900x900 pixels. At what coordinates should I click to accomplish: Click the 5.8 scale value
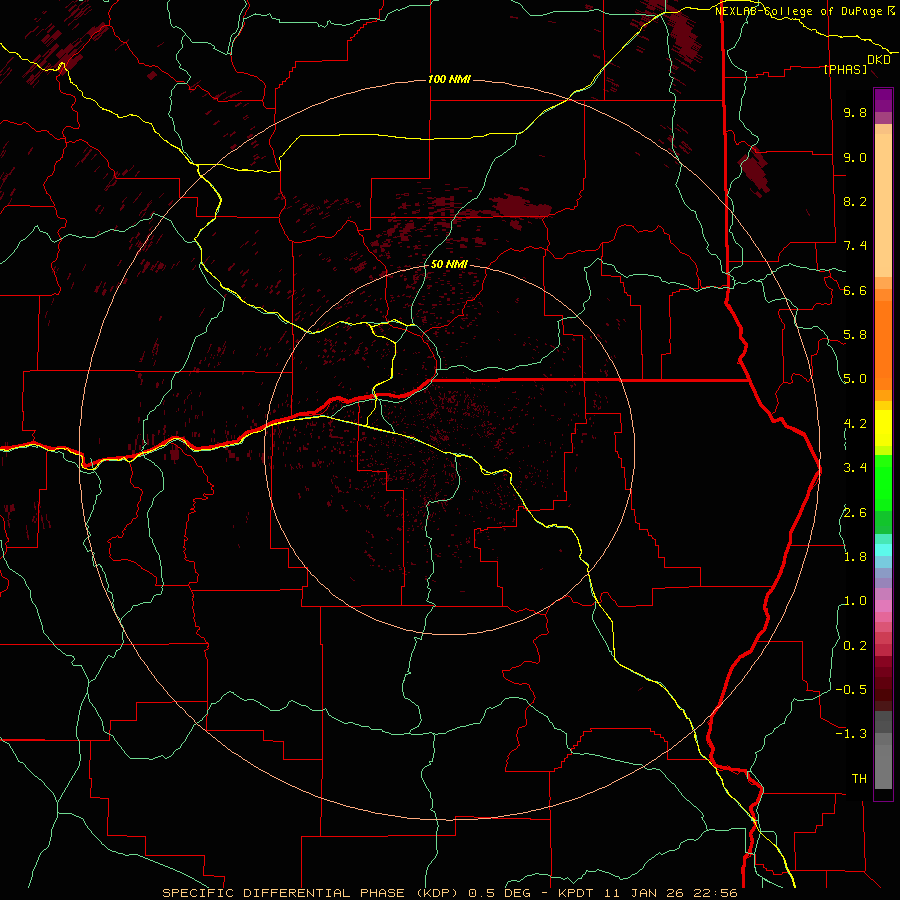tap(855, 335)
